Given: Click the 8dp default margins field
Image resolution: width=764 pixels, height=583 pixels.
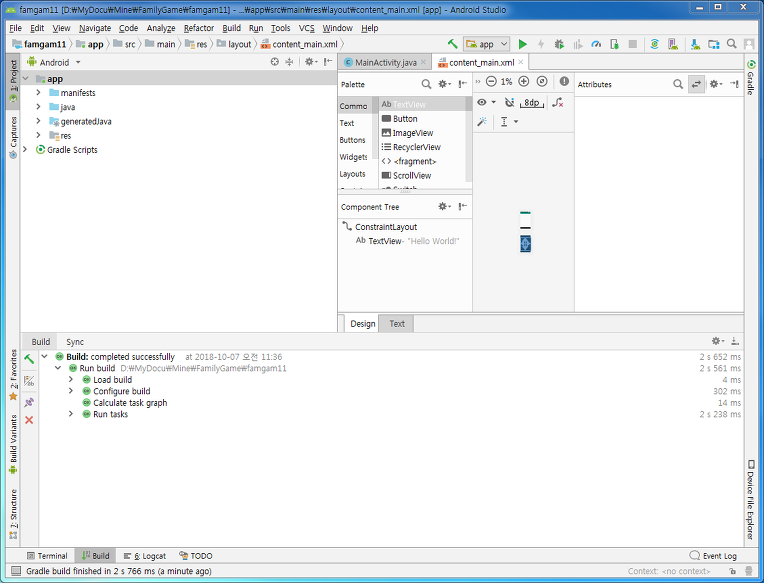Looking at the screenshot, I should tap(532, 102).
